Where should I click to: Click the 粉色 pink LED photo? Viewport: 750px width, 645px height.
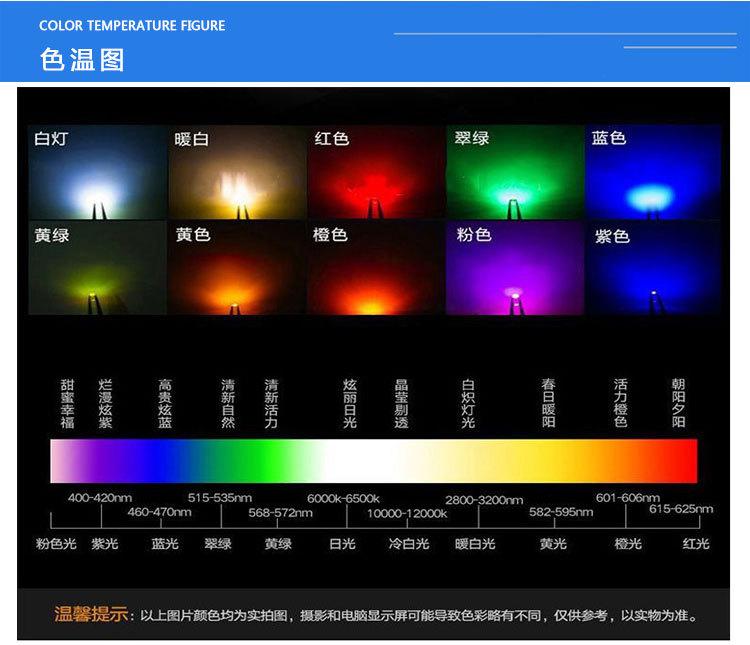(514, 268)
